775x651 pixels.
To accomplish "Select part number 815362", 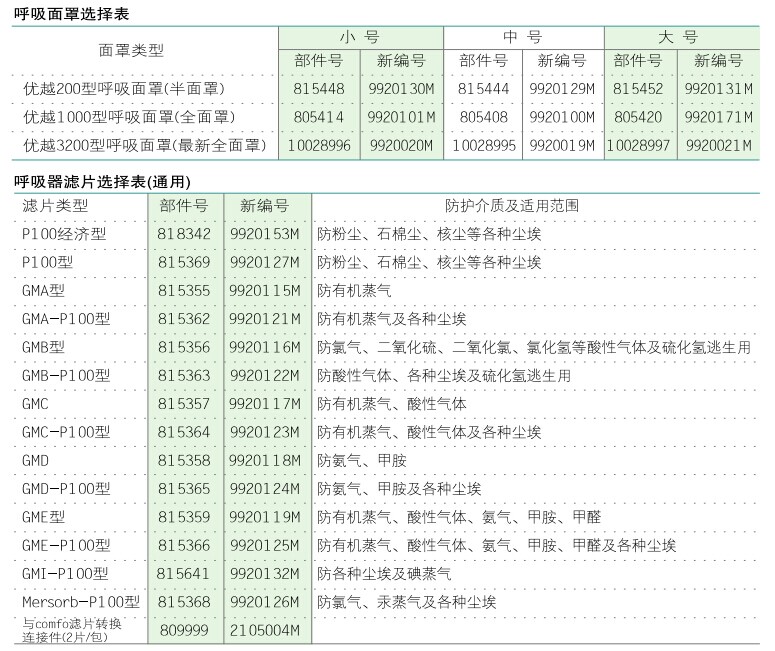I will click(184, 319).
